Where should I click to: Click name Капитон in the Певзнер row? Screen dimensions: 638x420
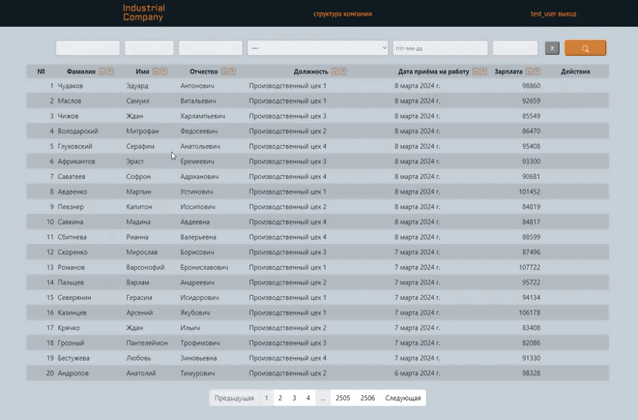click(x=139, y=207)
